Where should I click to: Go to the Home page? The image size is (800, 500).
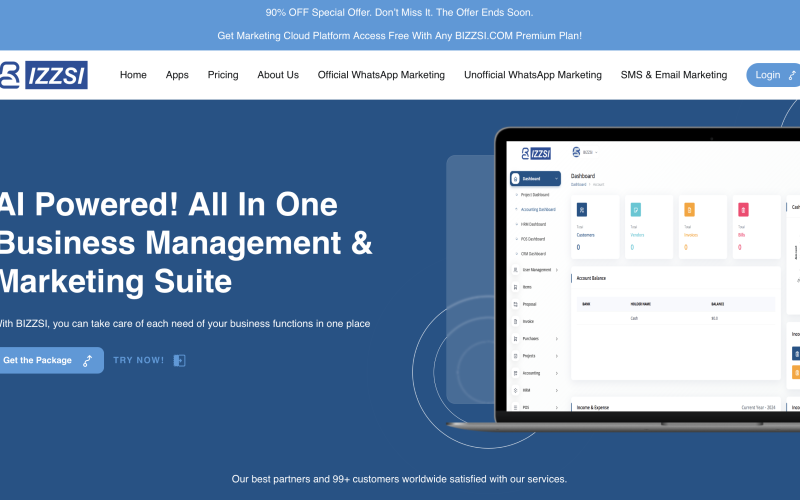pyautogui.click(x=133, y=75)
